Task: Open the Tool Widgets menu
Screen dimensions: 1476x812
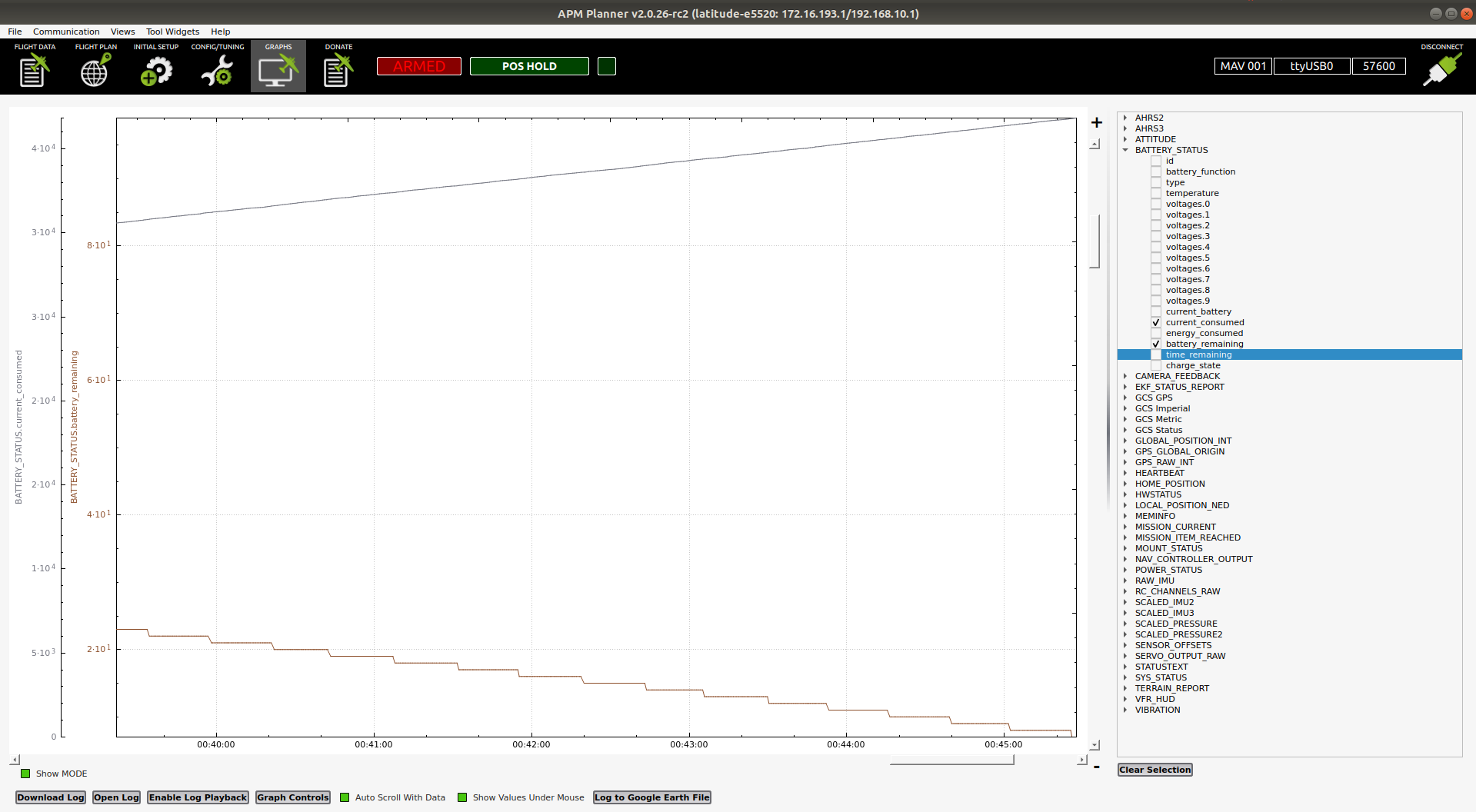Action: point(172,32)
